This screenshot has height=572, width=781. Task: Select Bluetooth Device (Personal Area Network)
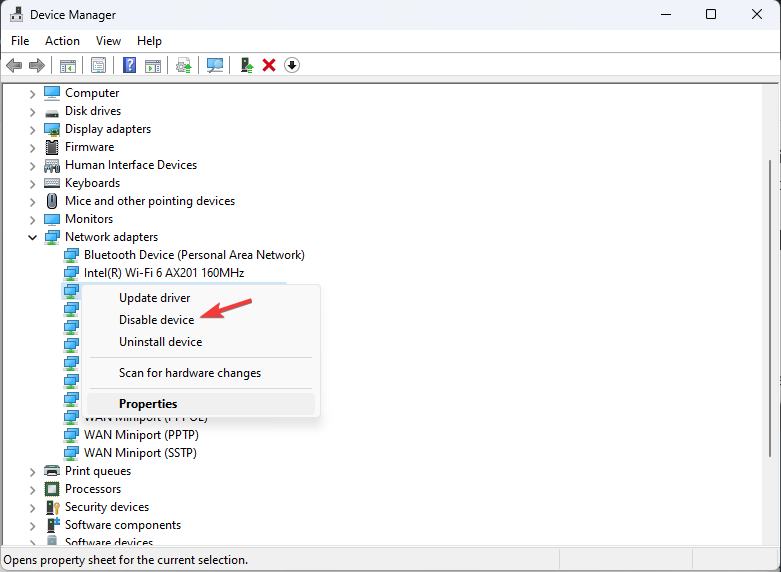point(194,255)
